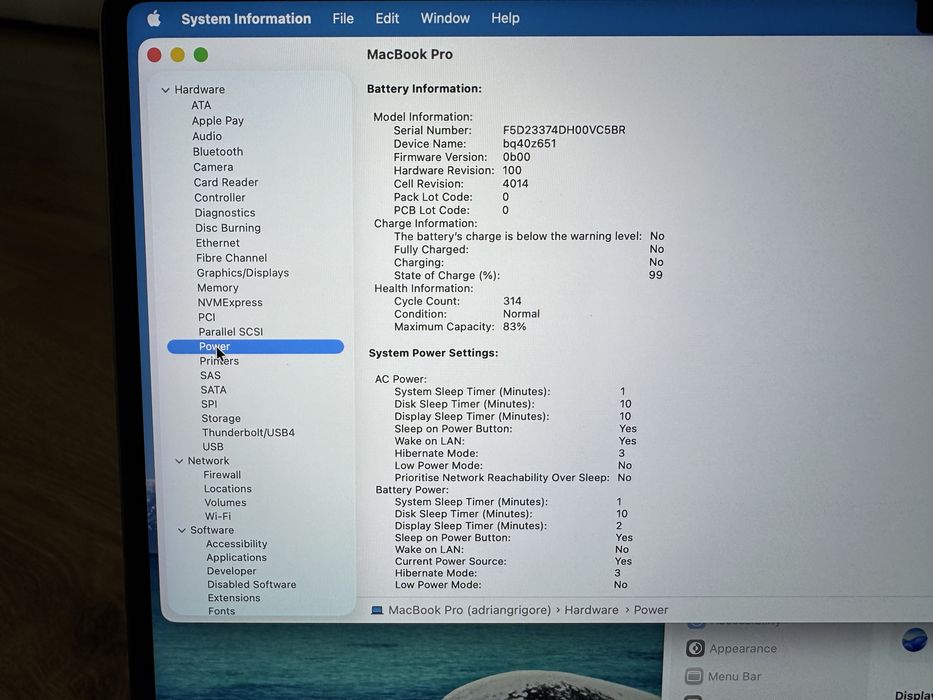Screen dimensions: 933x700
Task: Select Applications under Software
Action: 236,558
